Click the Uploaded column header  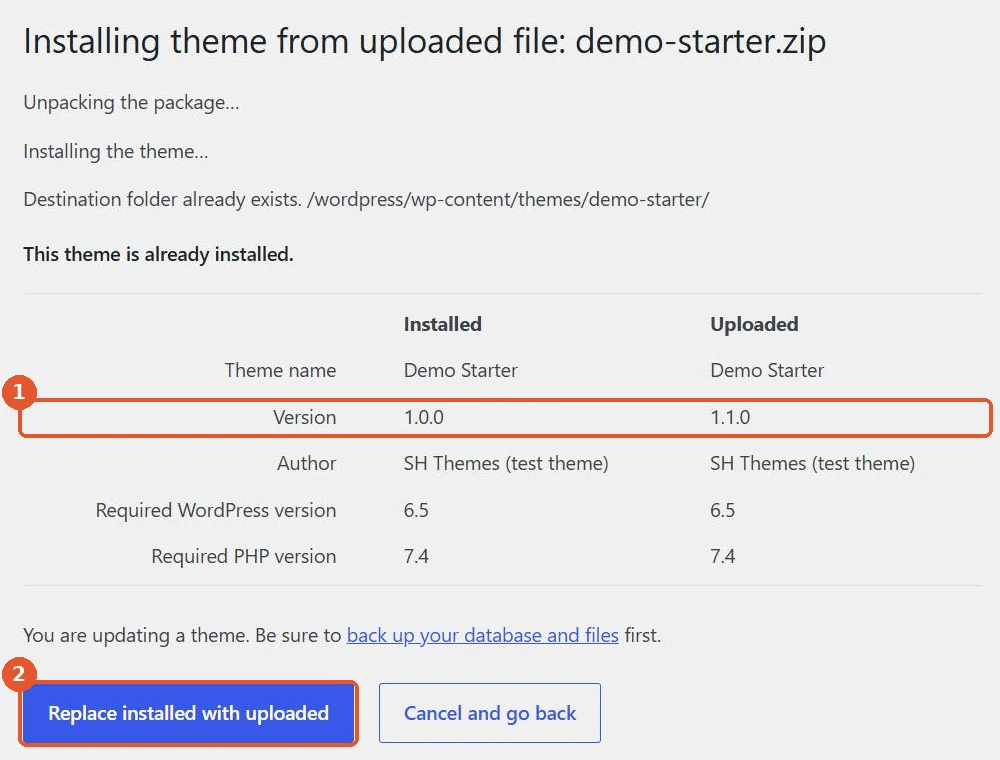click(x=754, y=324)
